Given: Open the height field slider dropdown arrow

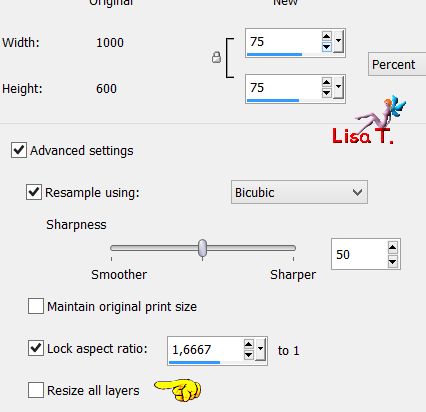Looking at the screenshot, I should point(338,87).
